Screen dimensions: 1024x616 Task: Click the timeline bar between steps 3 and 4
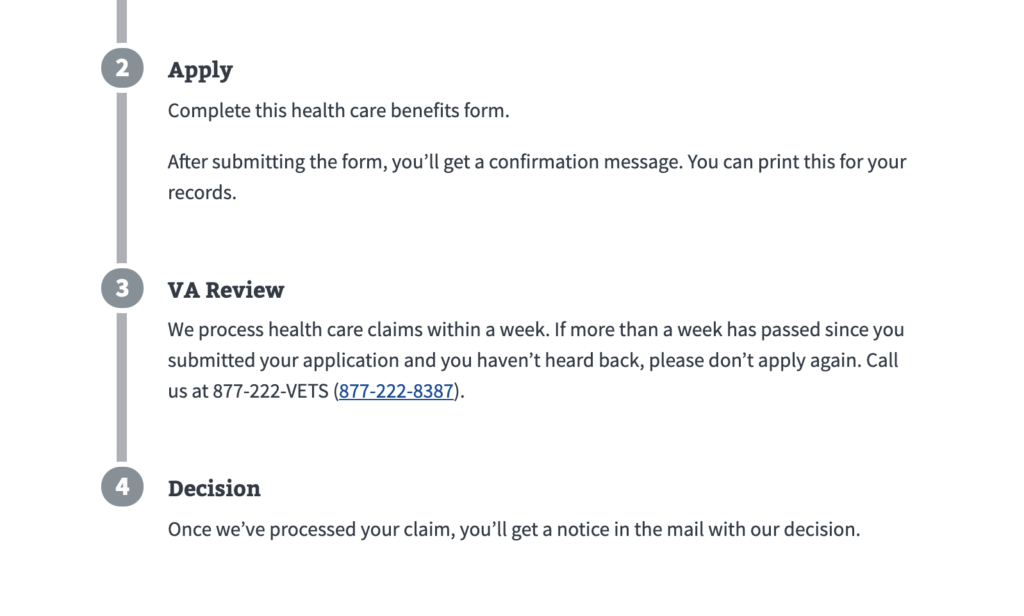[122, 388]
